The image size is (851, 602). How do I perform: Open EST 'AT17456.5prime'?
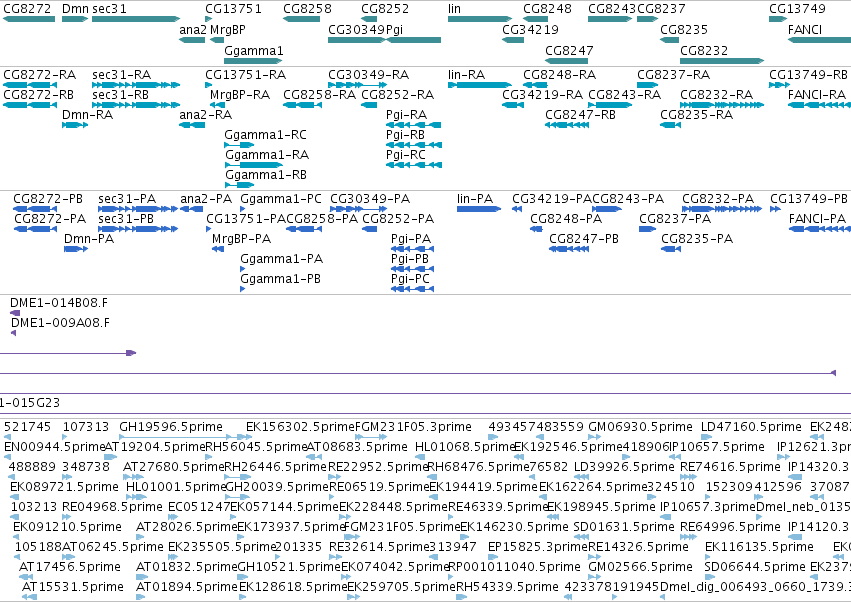tap(69, 567)
